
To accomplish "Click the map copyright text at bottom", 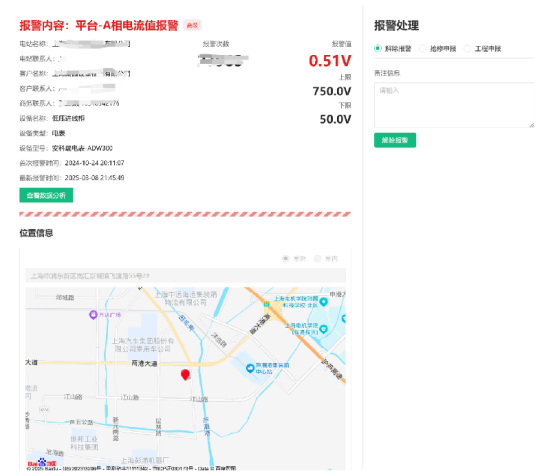I will pos(131,468).
